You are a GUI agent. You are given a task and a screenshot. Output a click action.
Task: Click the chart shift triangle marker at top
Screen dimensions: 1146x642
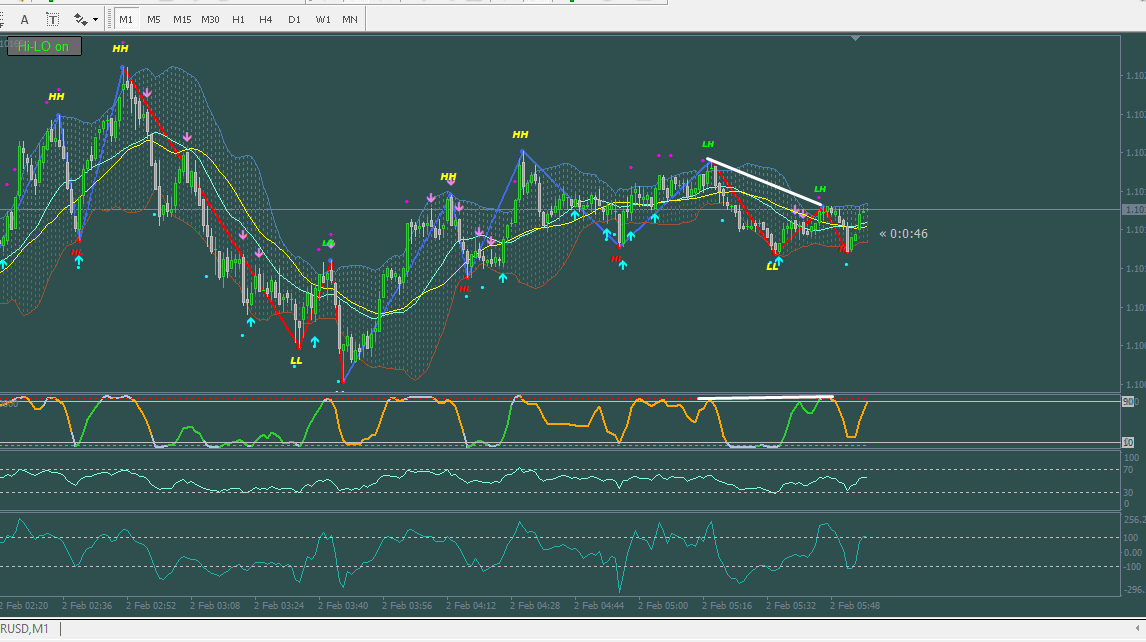click(855, 38)
